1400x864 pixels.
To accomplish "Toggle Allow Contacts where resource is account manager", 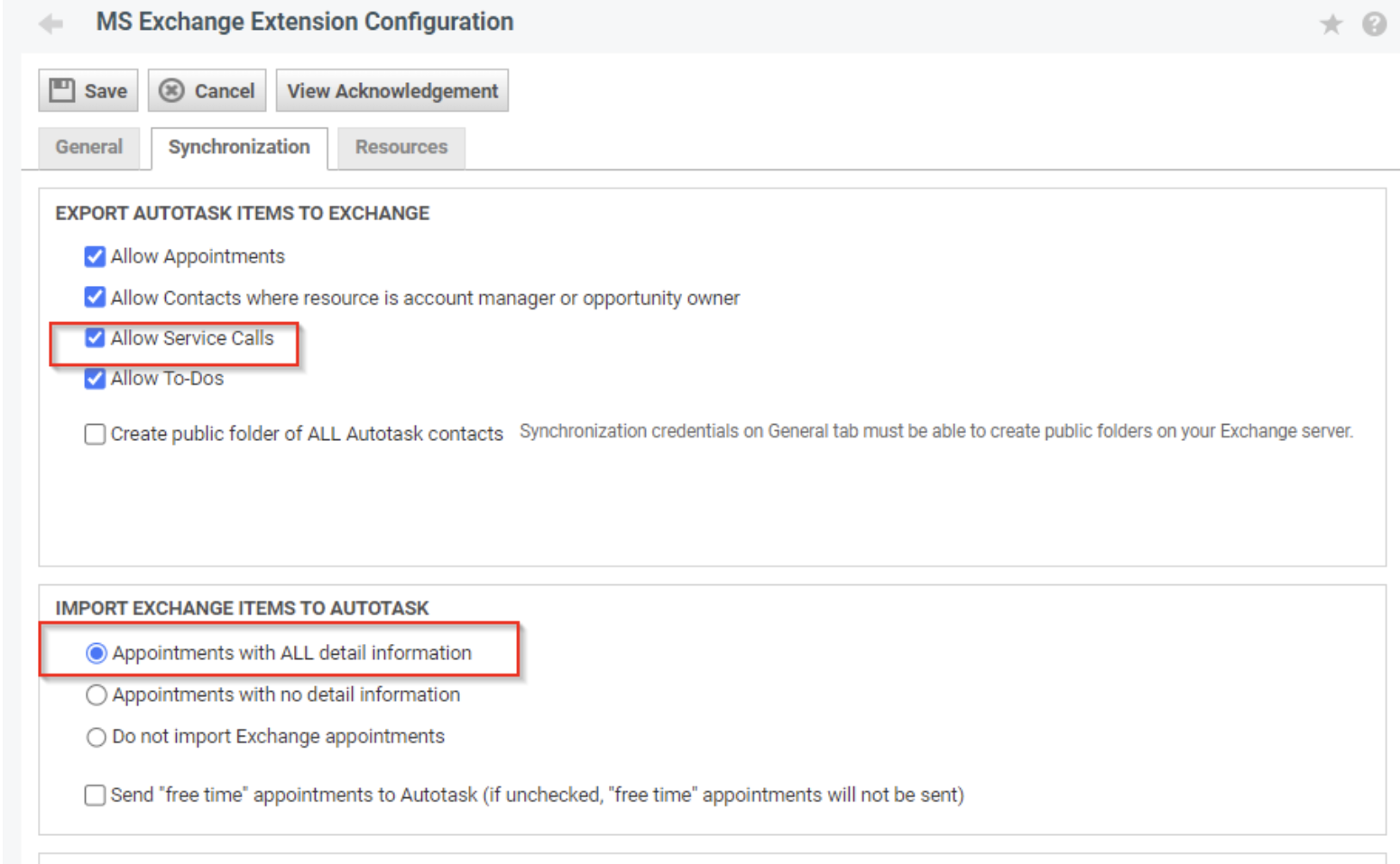I will tap(95, 298).
